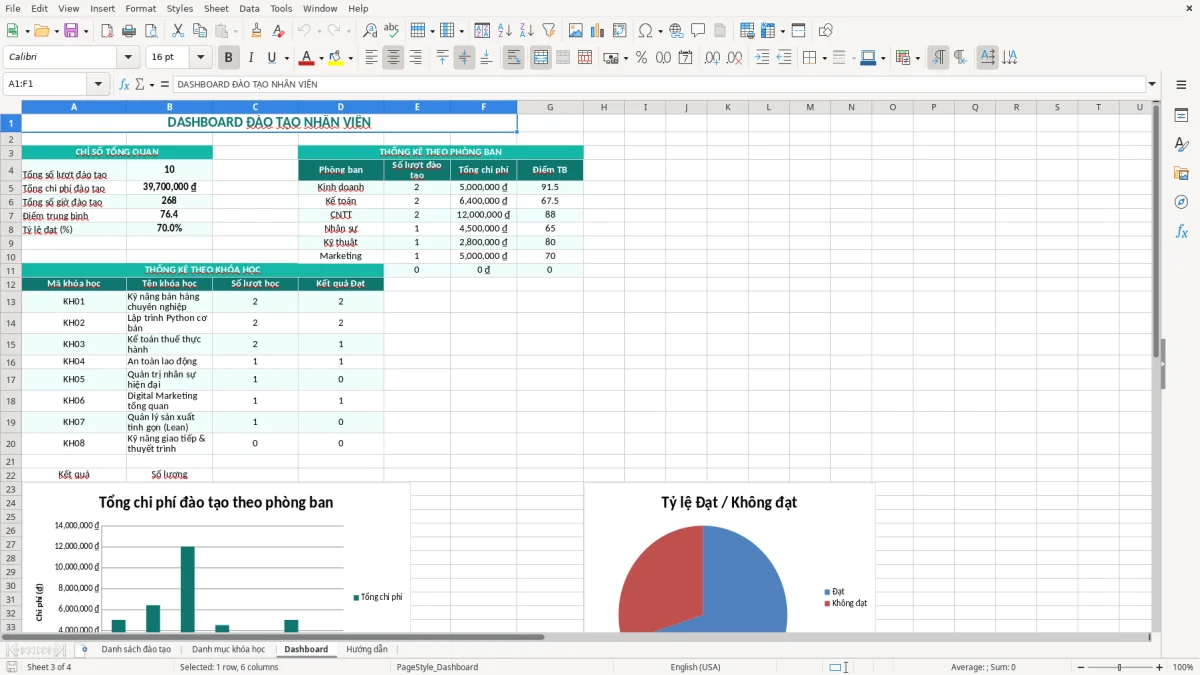Open the Calibri font name dropdown
1200x675 pixels.
tap(127, 58)
